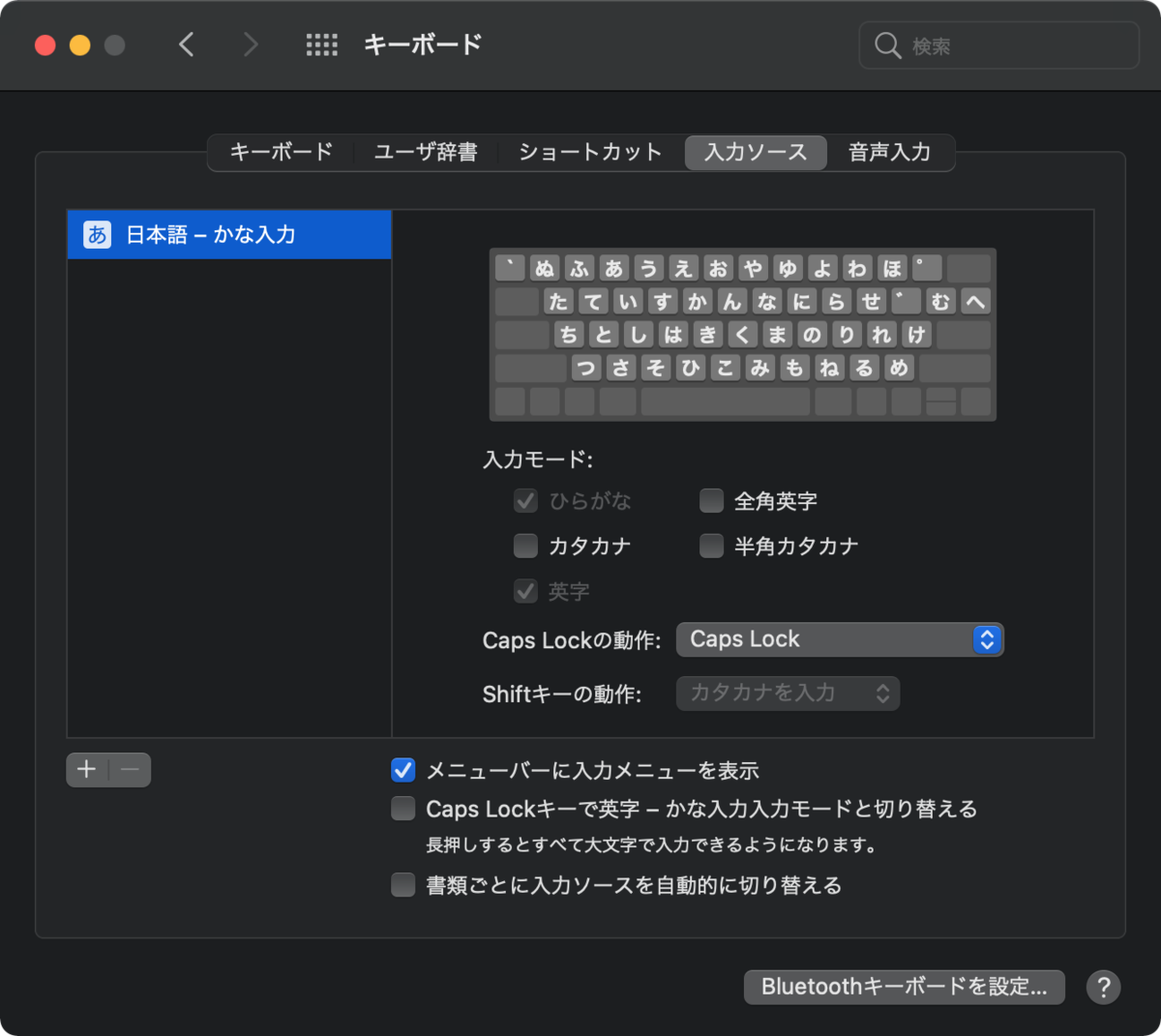This screenshot has height=1036, width=1161.
Task: Open the Shiftキーの動作 dropdown
Action: click(788, 693)
